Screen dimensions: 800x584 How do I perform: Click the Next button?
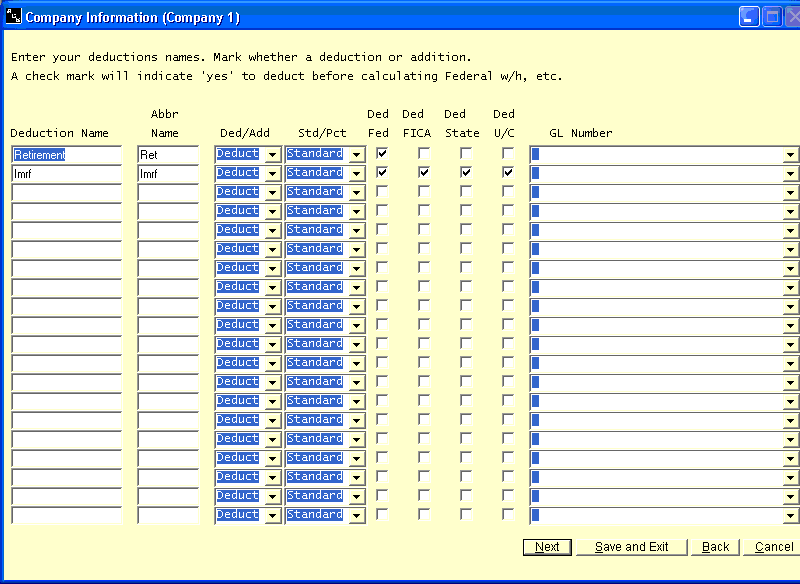point(547,547)
